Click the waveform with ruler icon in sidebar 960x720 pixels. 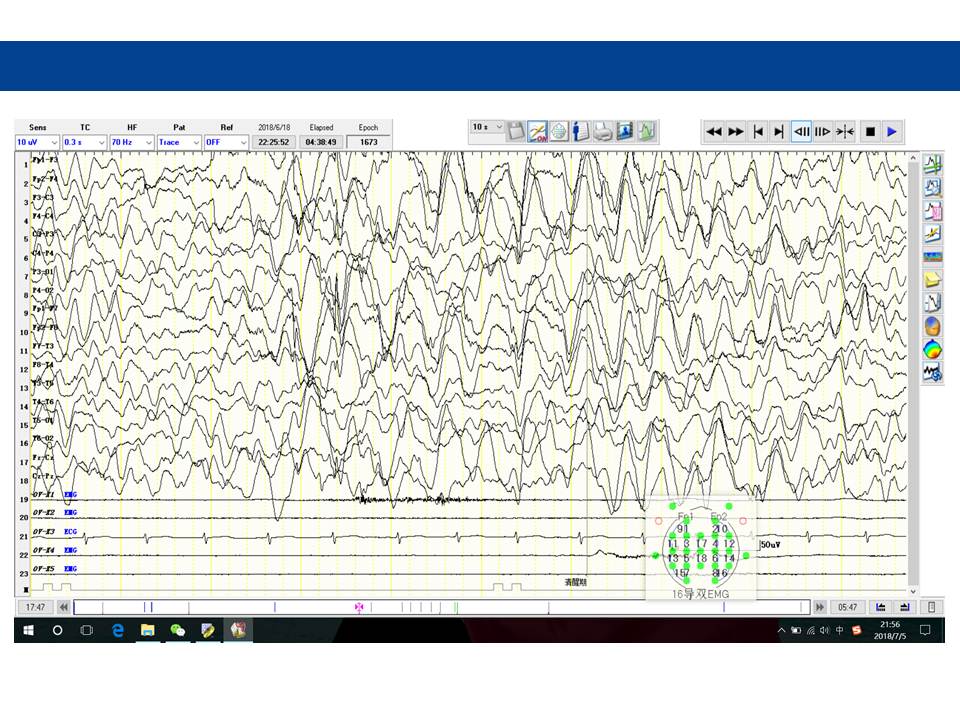tap(932, 303)
